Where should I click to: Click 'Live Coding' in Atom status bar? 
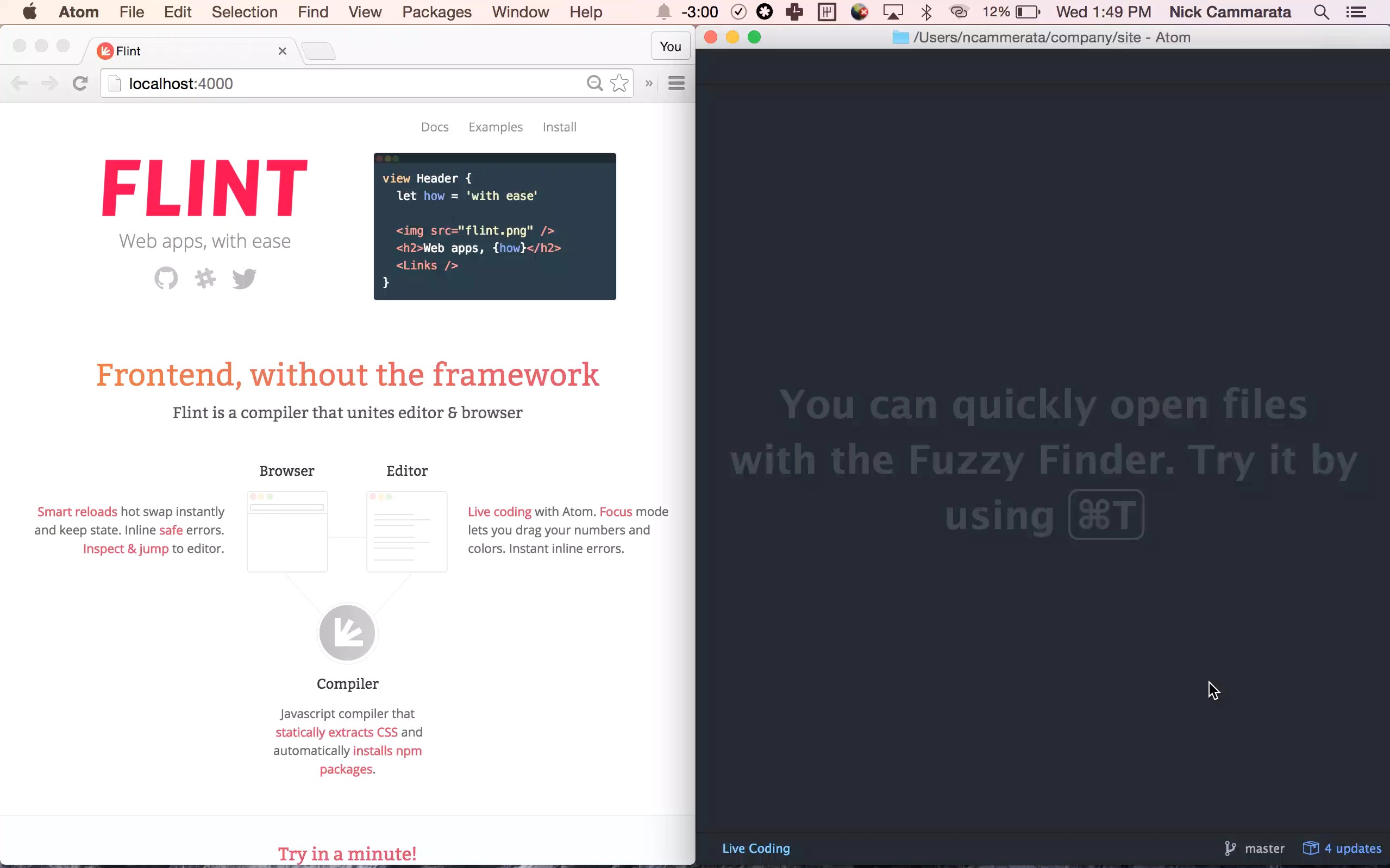click(755, 848)
